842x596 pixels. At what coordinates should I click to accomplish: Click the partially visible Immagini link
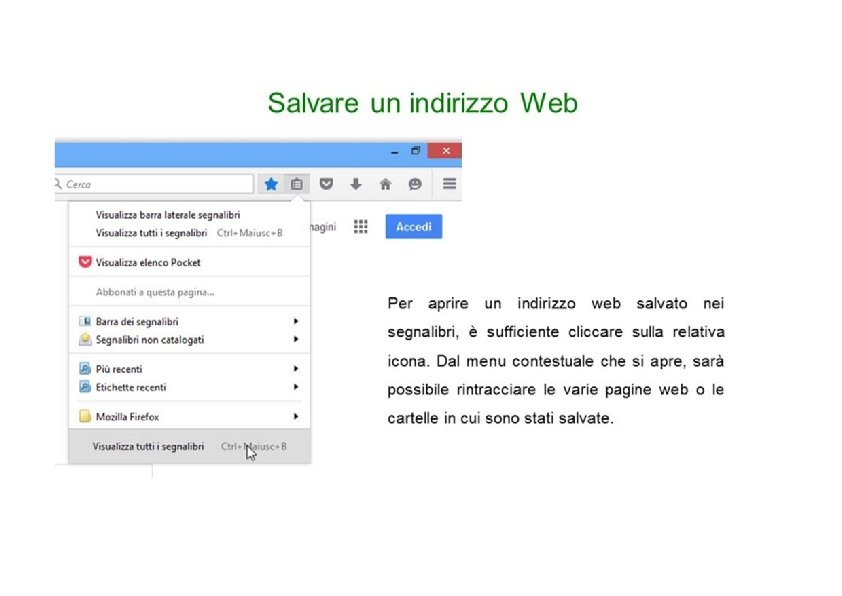point(324,227)
